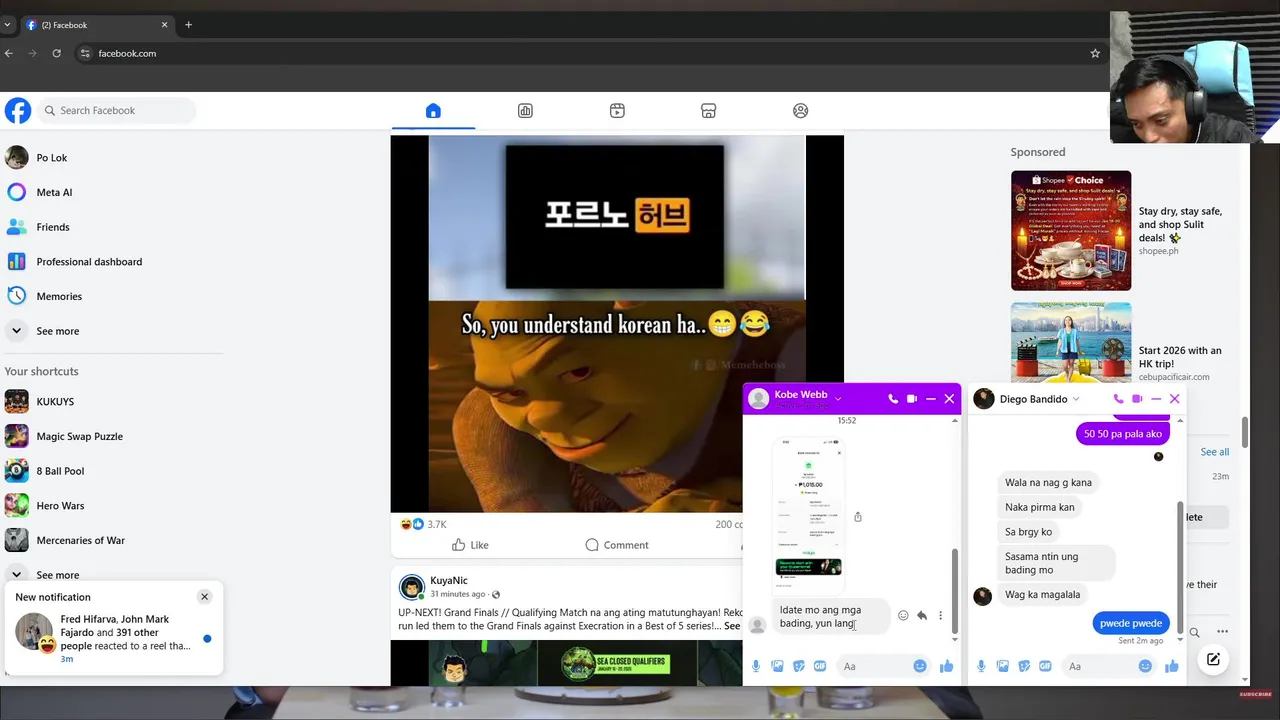Compose a new message with pencil icon
This screenshot has height=720, width=1280.
pos(1213,659)
